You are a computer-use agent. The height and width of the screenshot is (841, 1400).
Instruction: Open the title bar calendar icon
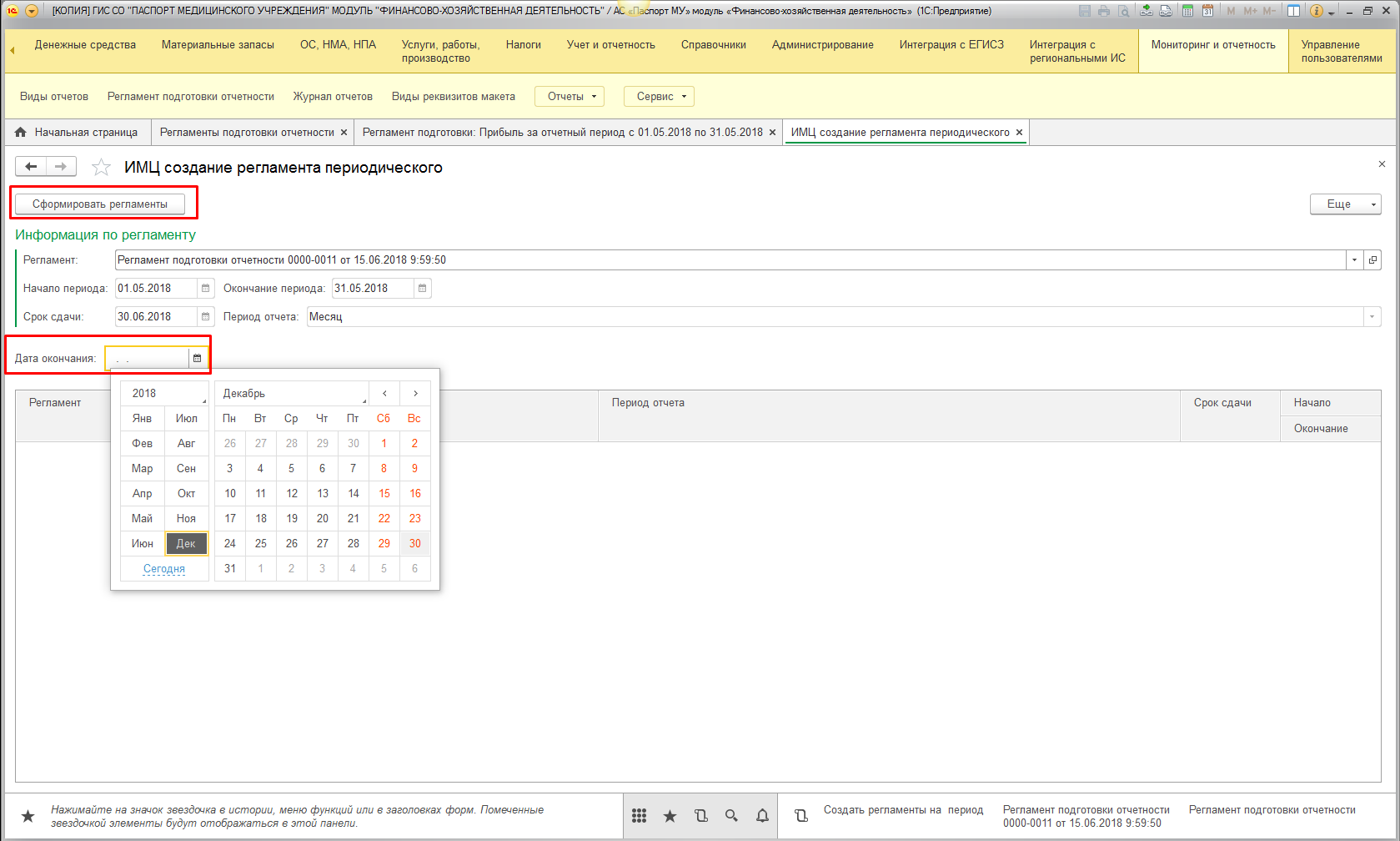coord(1207,11)
